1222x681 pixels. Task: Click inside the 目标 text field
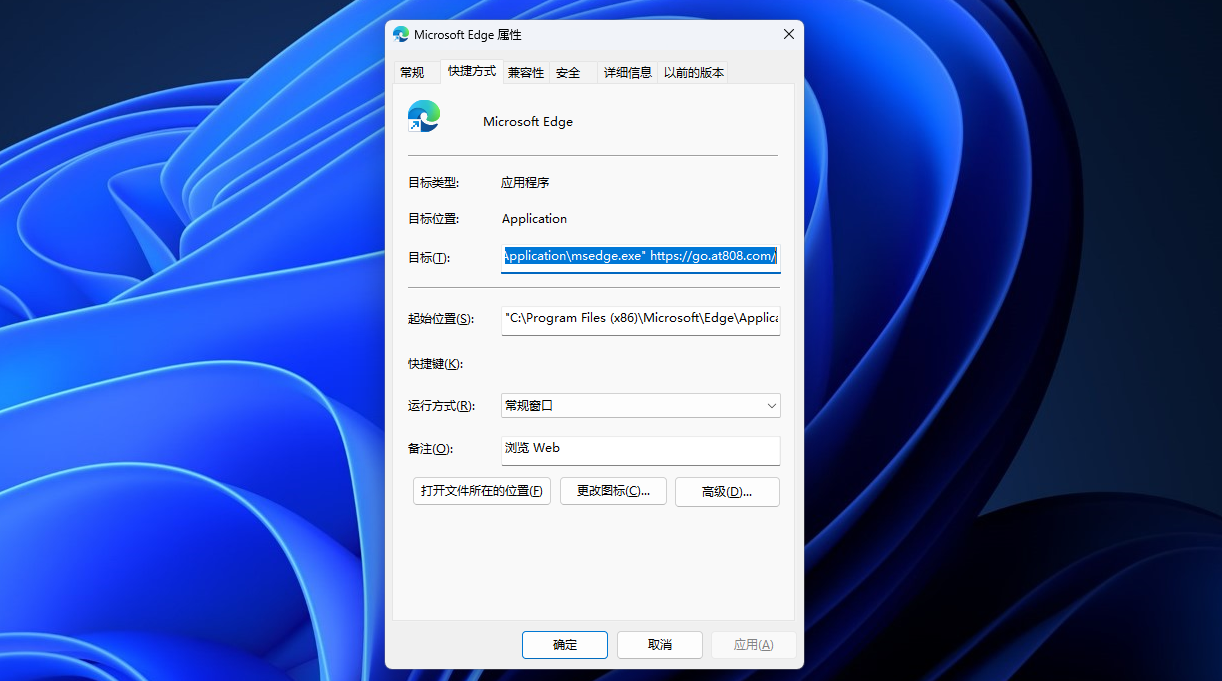[x=640, y=256]
